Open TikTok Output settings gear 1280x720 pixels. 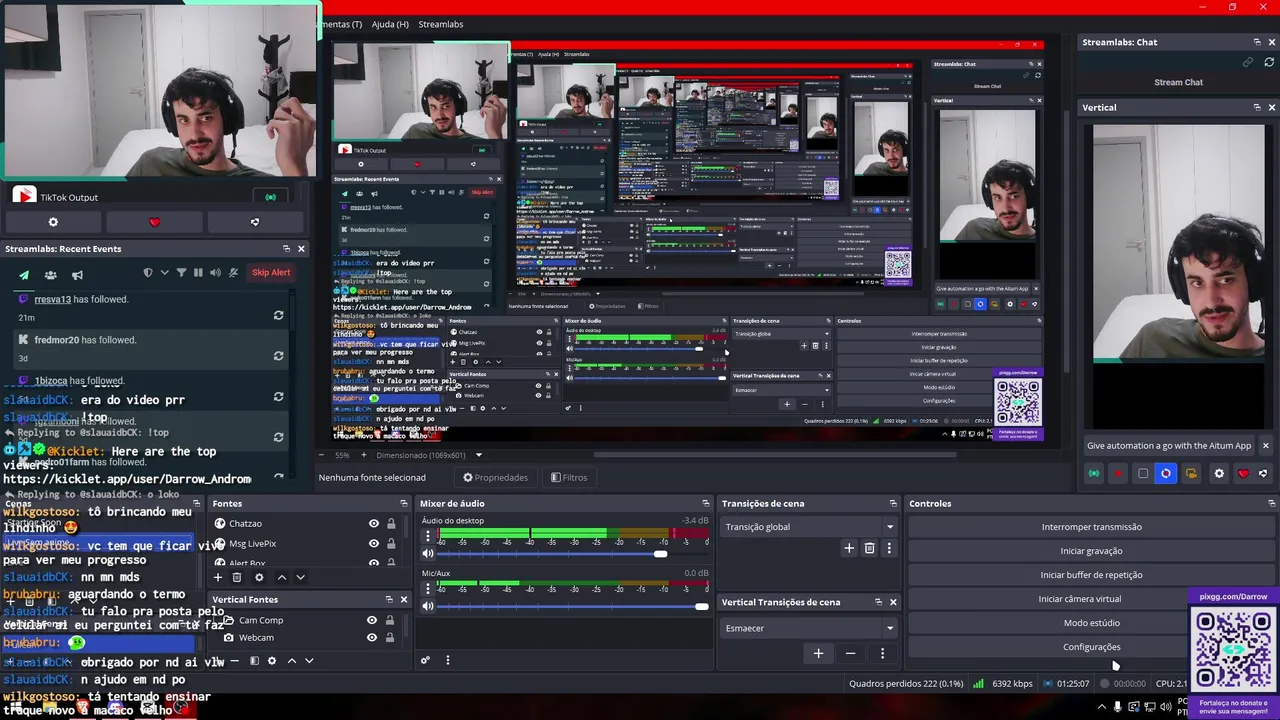[53, 222]
